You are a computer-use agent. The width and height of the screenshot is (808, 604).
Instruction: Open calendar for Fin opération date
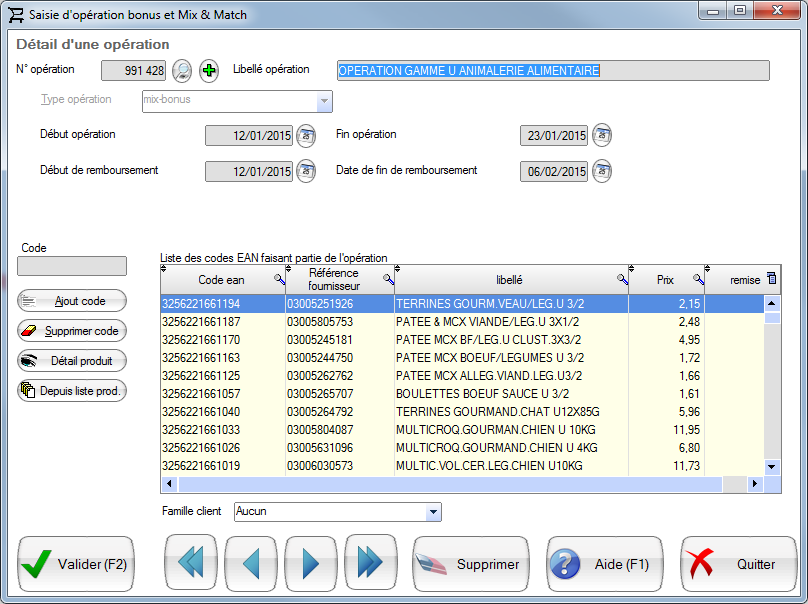pyautogui.click(x=601, y=135)
